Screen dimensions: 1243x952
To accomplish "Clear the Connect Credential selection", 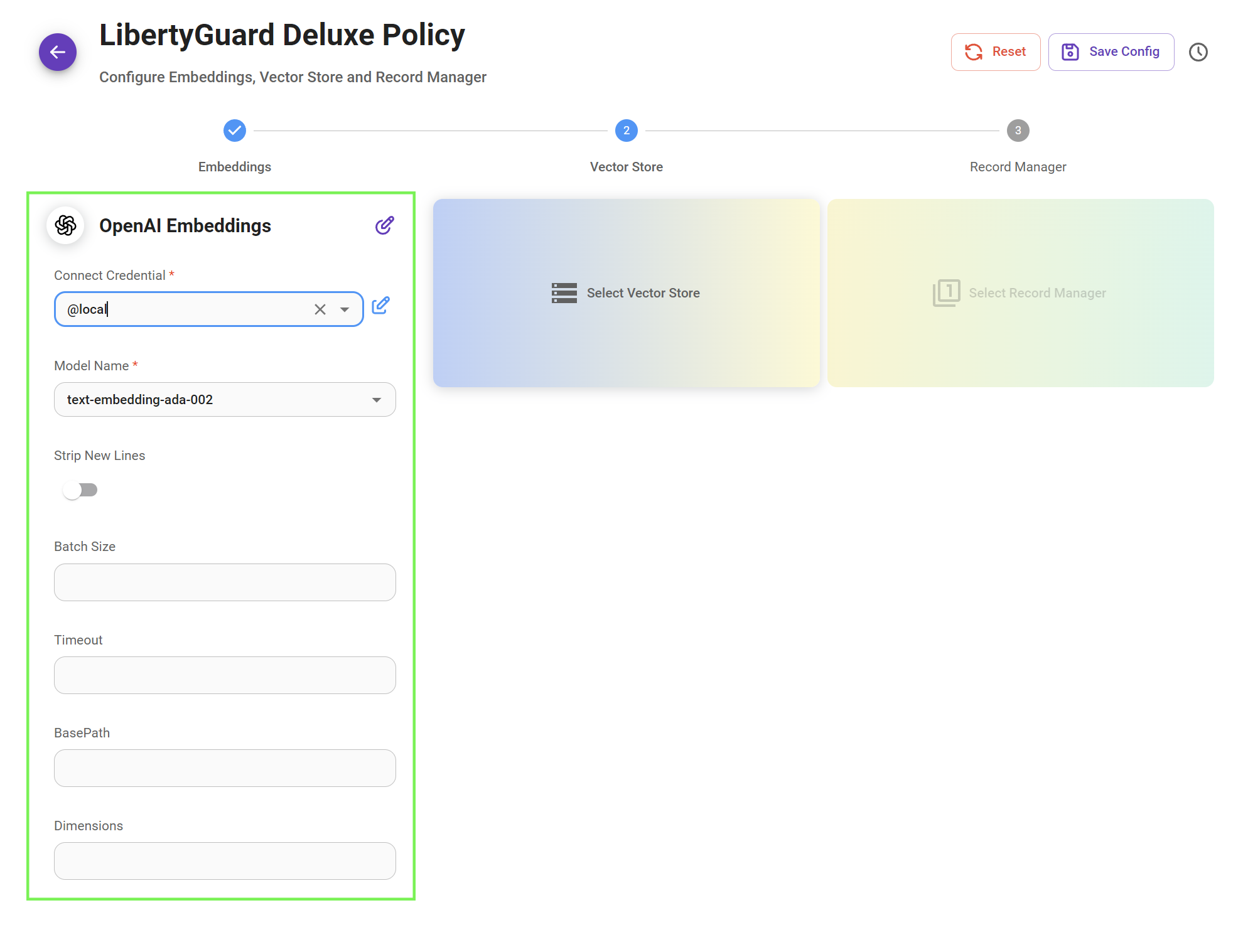I will 320,309.
